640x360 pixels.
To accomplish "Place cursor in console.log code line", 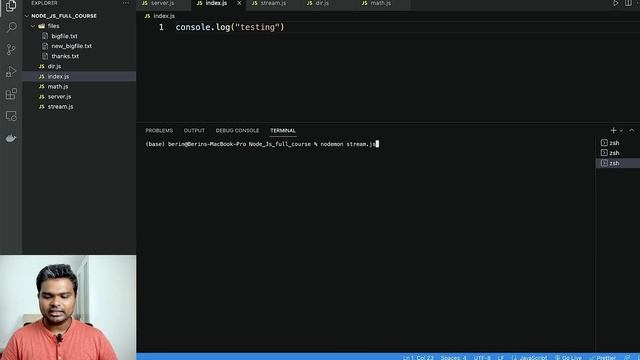I will [230, 27].
